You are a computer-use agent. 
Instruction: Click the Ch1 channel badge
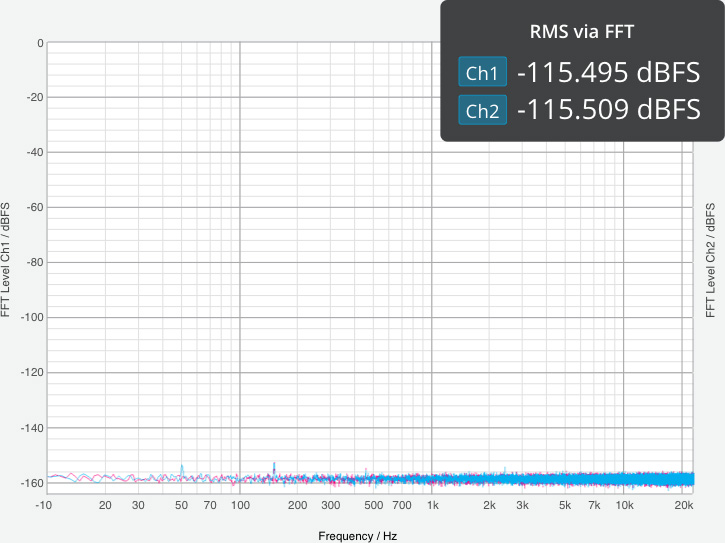click(482, 73)
